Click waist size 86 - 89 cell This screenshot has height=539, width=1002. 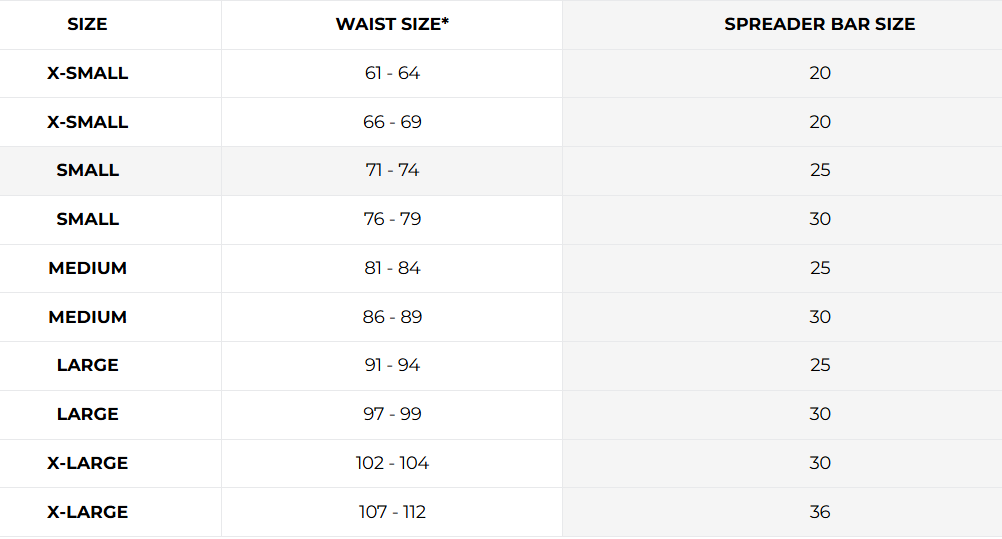tap(392, 317)
